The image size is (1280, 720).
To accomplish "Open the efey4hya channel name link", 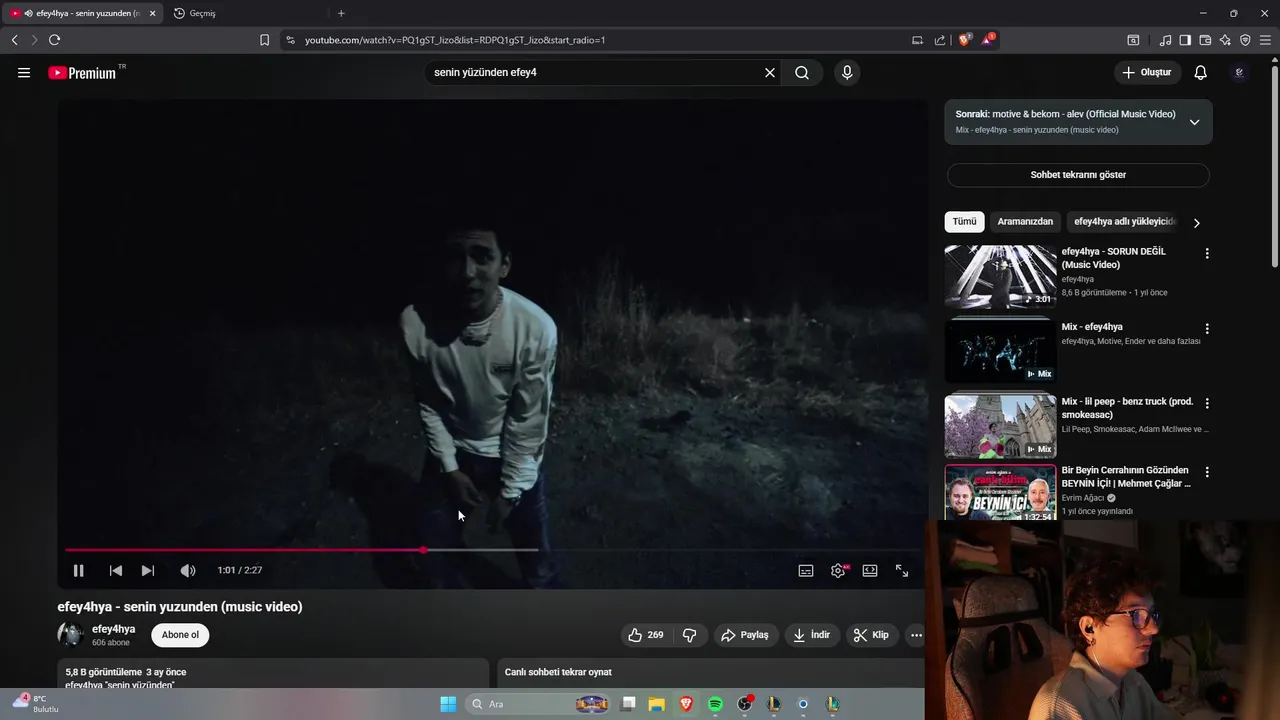I will tap(113, 629).
